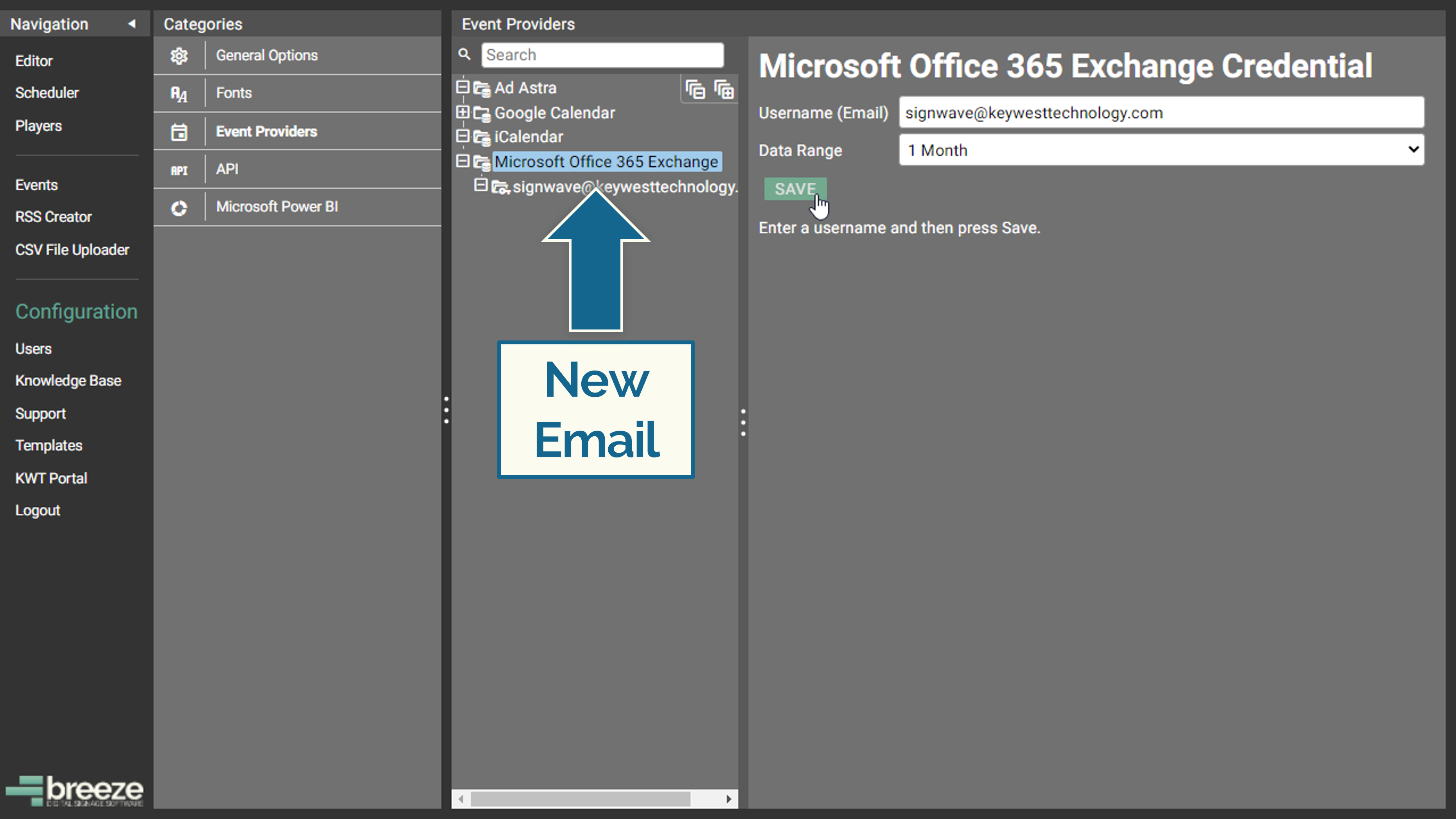
Task: Click the Configuration section heading
Action: [76, 311]
